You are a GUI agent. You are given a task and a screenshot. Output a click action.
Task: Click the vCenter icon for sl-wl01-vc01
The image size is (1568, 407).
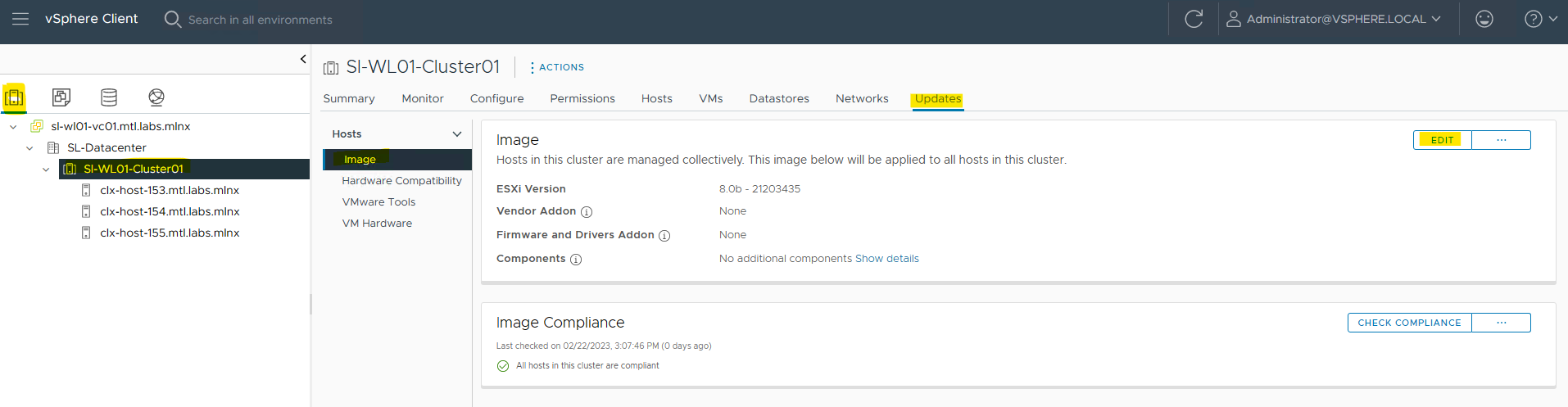tap(37, 126)
